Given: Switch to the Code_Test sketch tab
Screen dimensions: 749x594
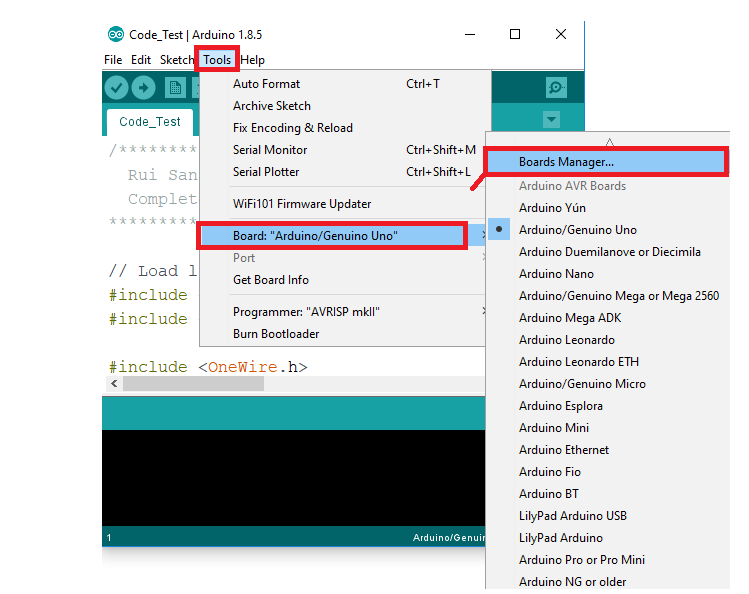Looking at the screenshot, I should point(150,122).
